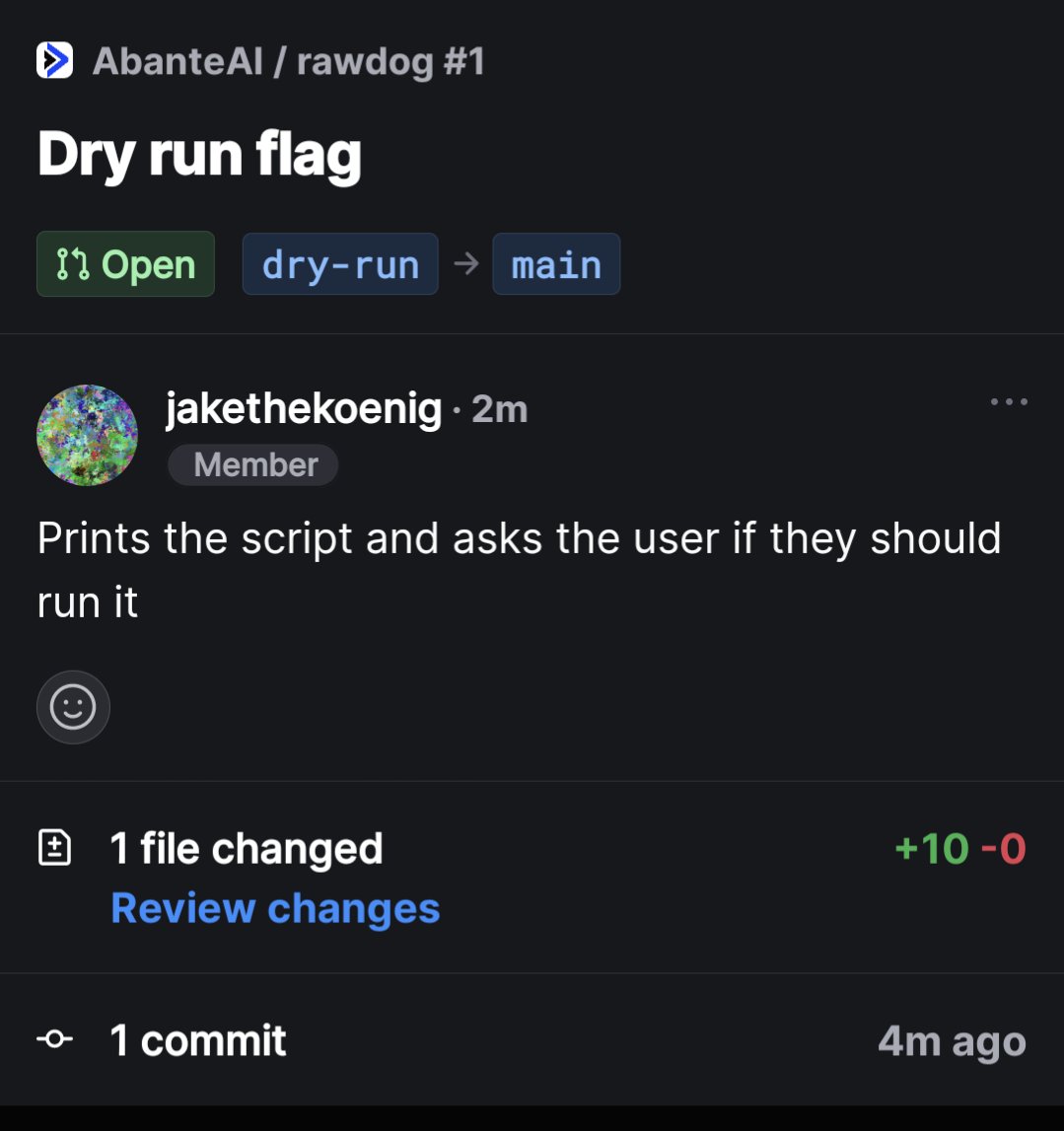Open the AbanteAI / rawdog #1 repository link
1064x1131 pixels.
(x=289, y=60)
